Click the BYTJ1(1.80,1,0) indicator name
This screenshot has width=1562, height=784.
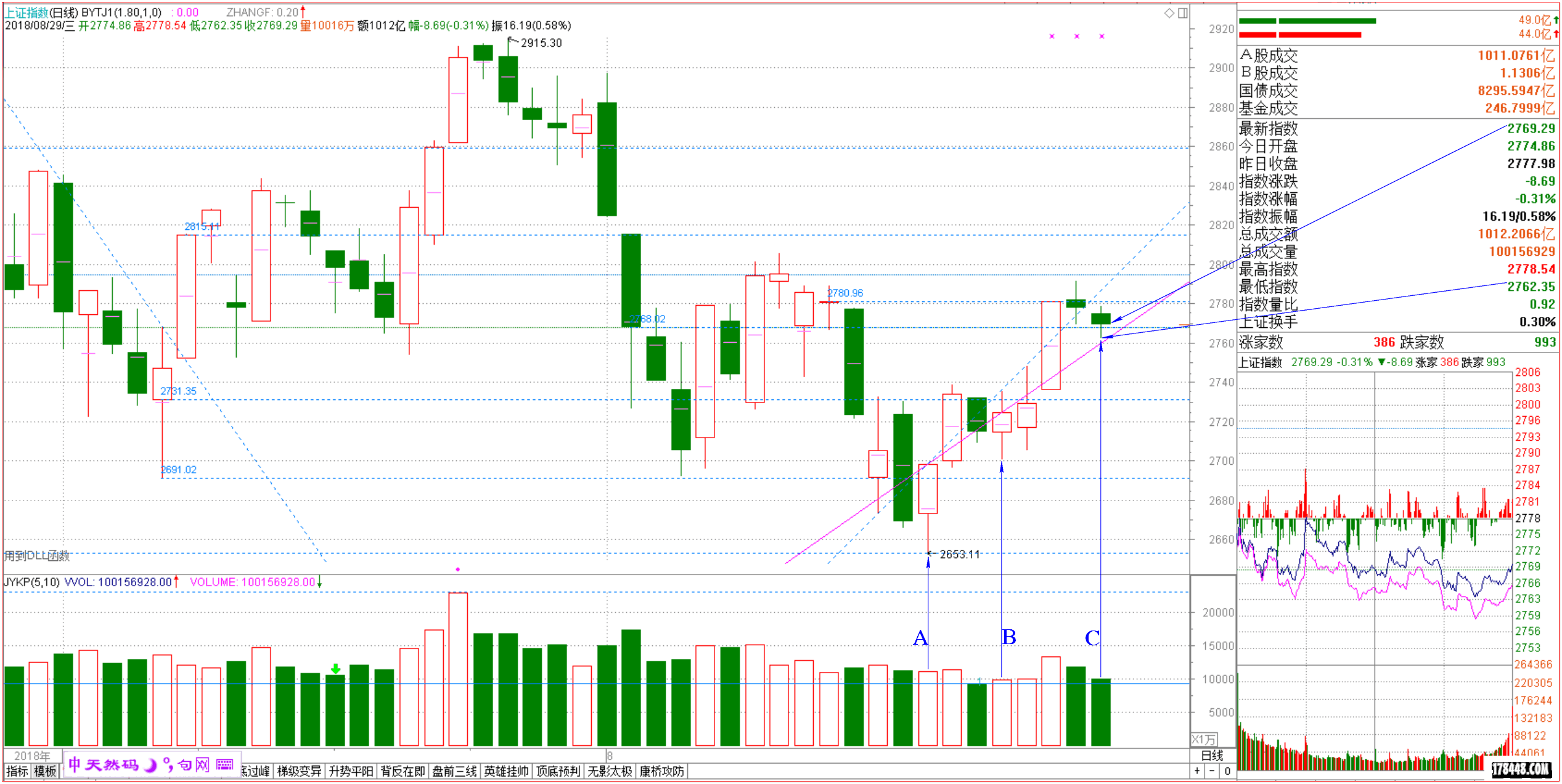(x=121, y=12)
